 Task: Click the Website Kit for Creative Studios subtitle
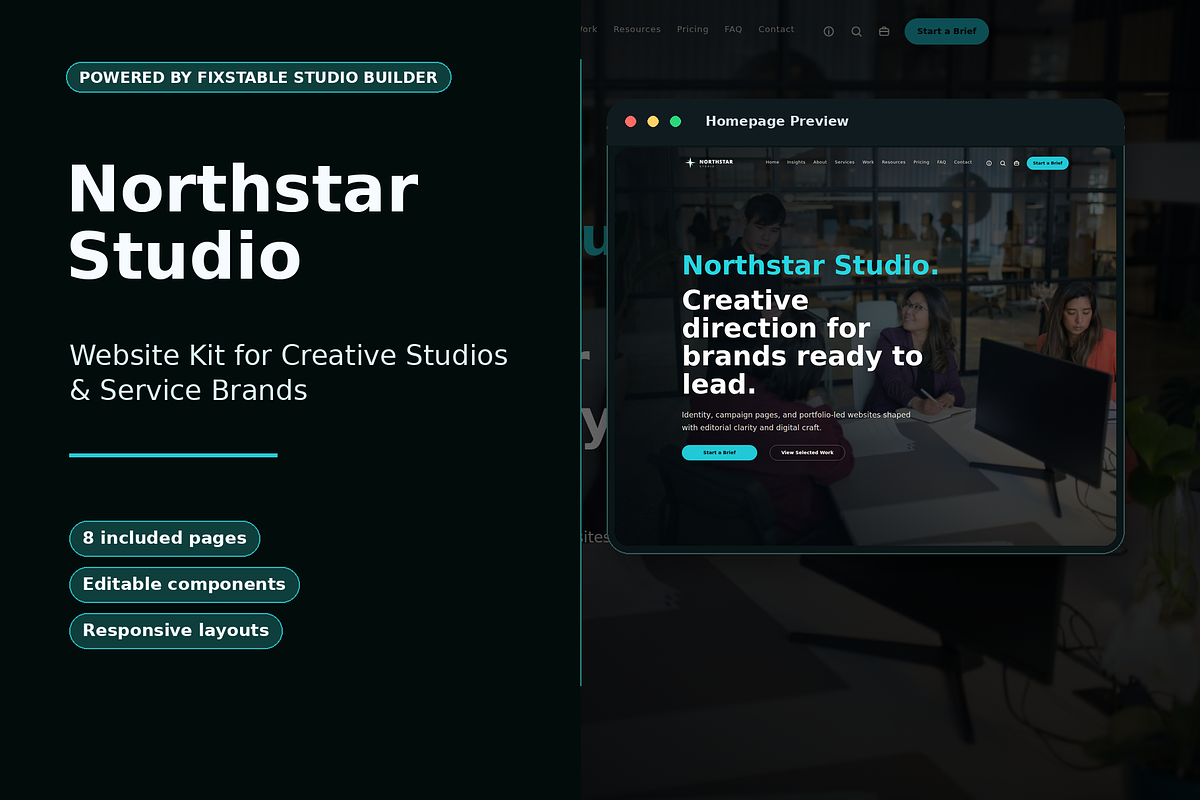coord(289,371)
